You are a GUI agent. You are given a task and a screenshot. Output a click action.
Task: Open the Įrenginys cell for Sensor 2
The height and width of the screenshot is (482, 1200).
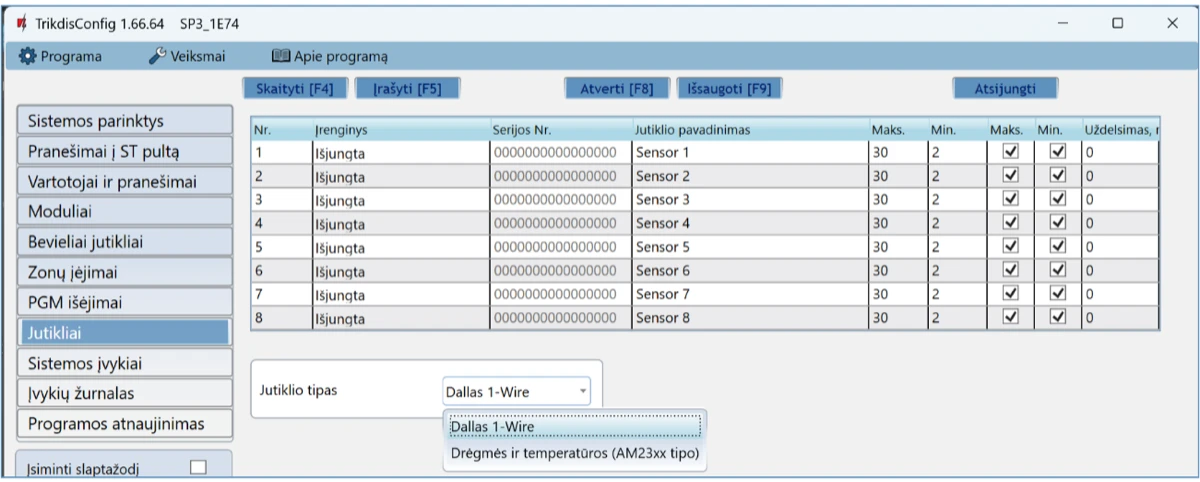pyautogui.click(x=398, y=176)
